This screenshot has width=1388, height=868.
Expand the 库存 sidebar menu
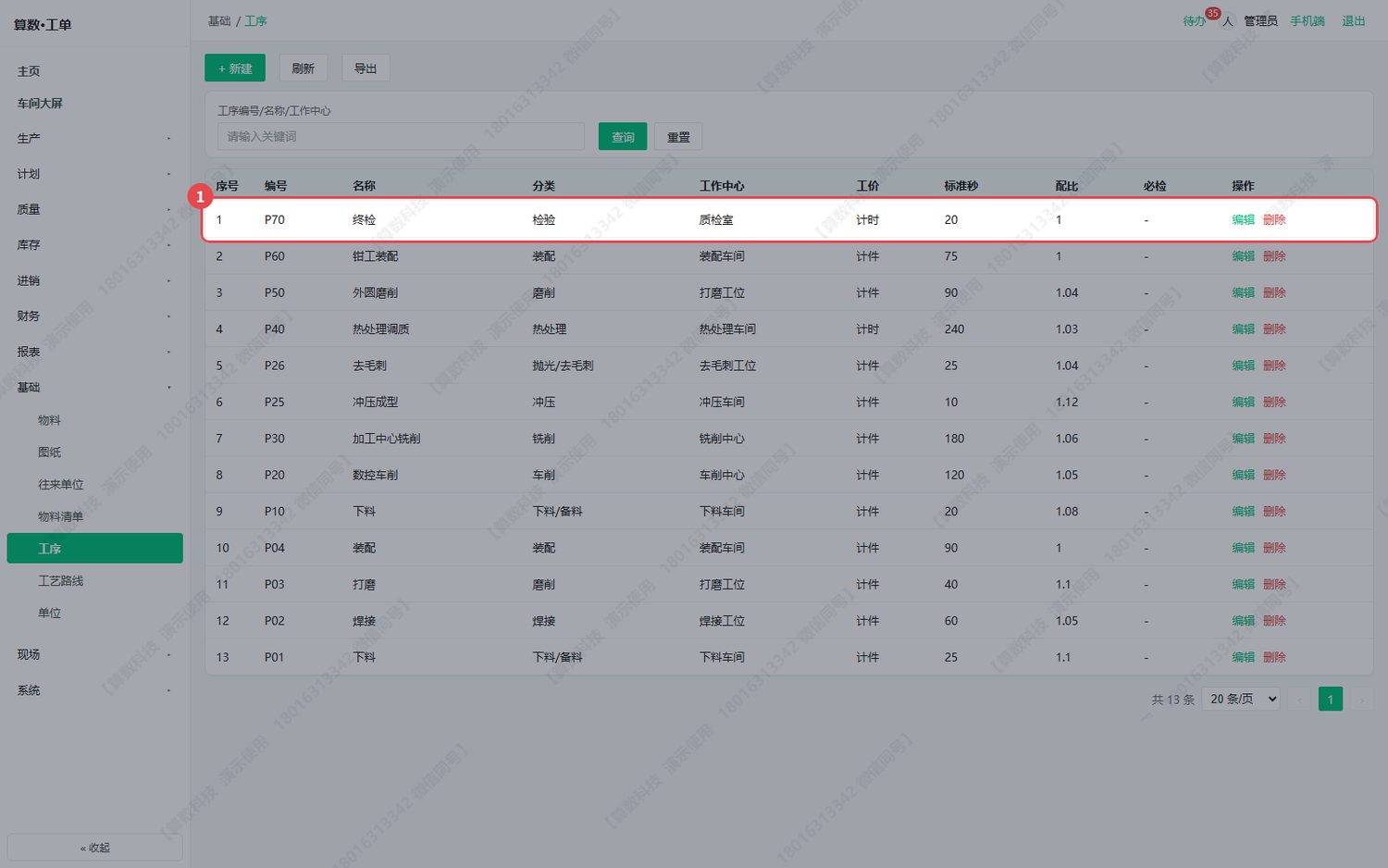point(94,245)
